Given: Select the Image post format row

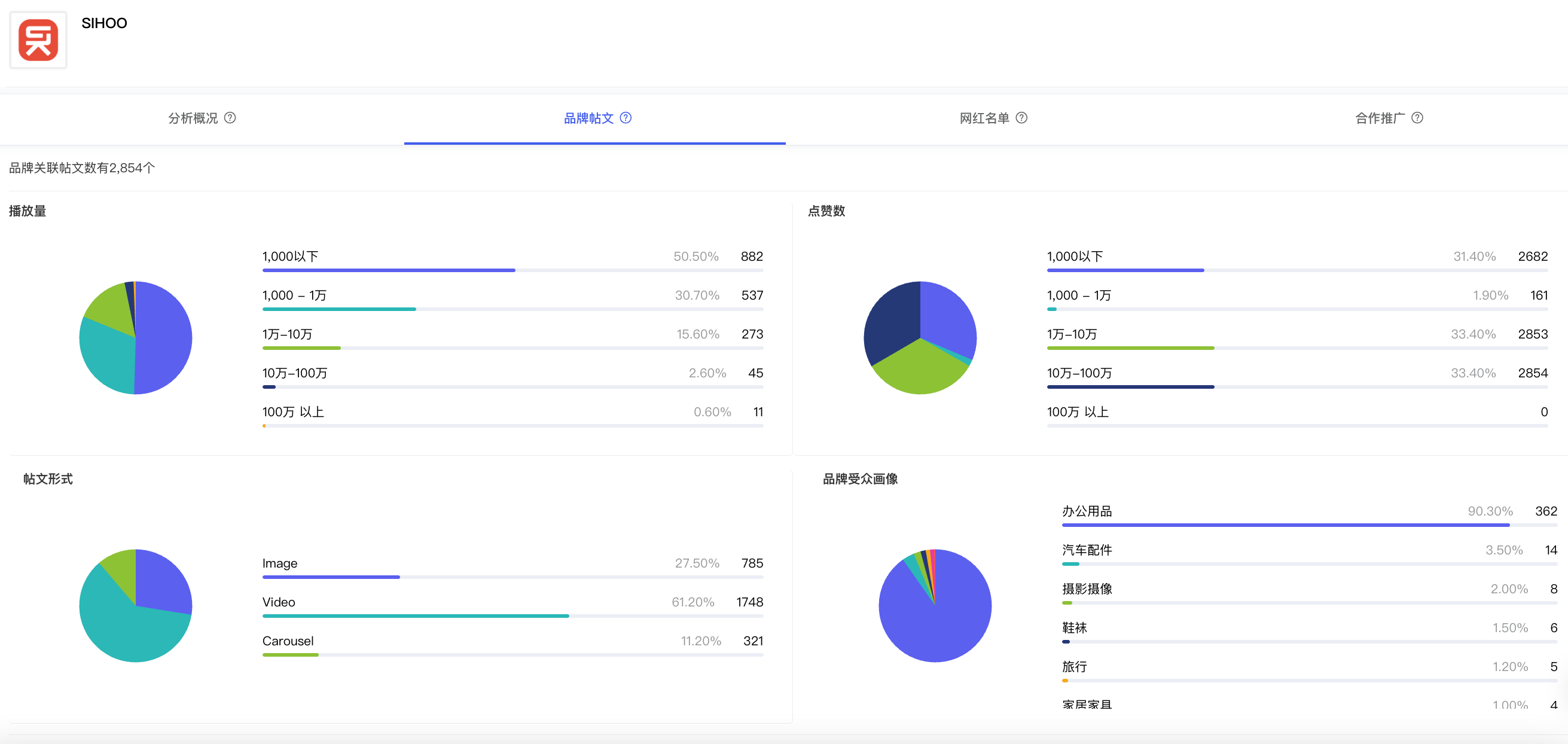Looking at the screenshot, I should point(279,563).
